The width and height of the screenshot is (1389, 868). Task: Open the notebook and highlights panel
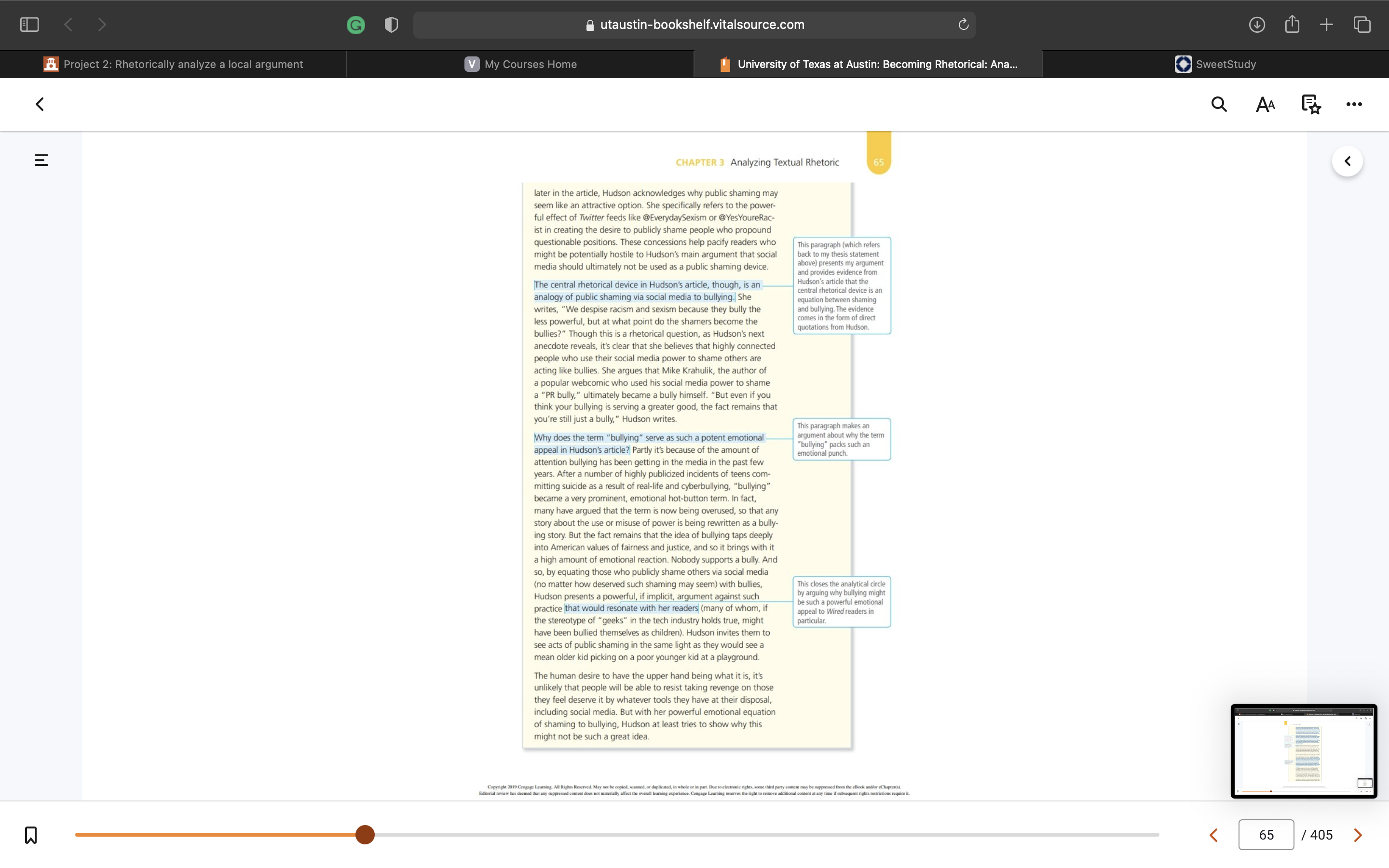[1311, 105]
